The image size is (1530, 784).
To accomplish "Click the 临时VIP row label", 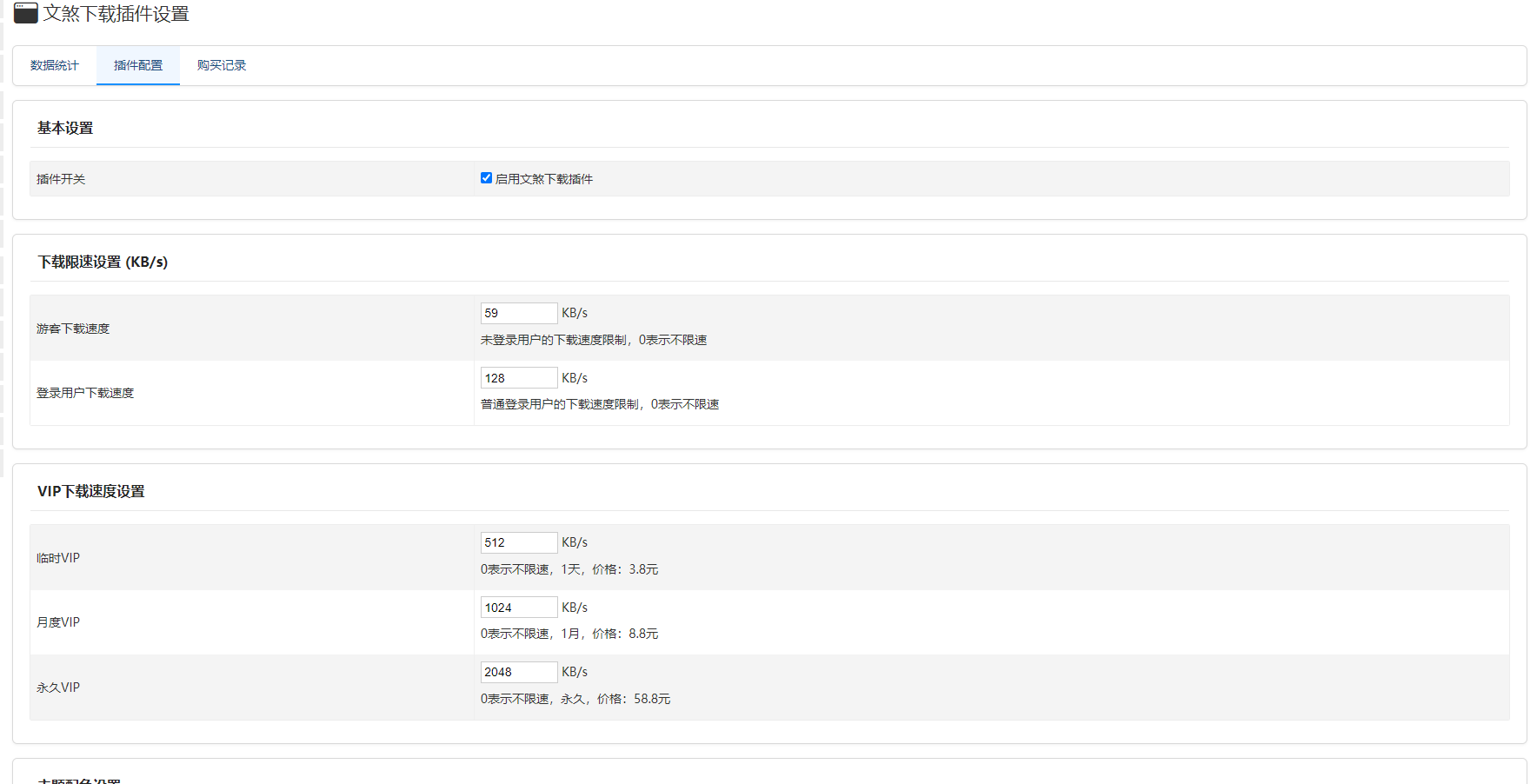I will coord(58,558).
